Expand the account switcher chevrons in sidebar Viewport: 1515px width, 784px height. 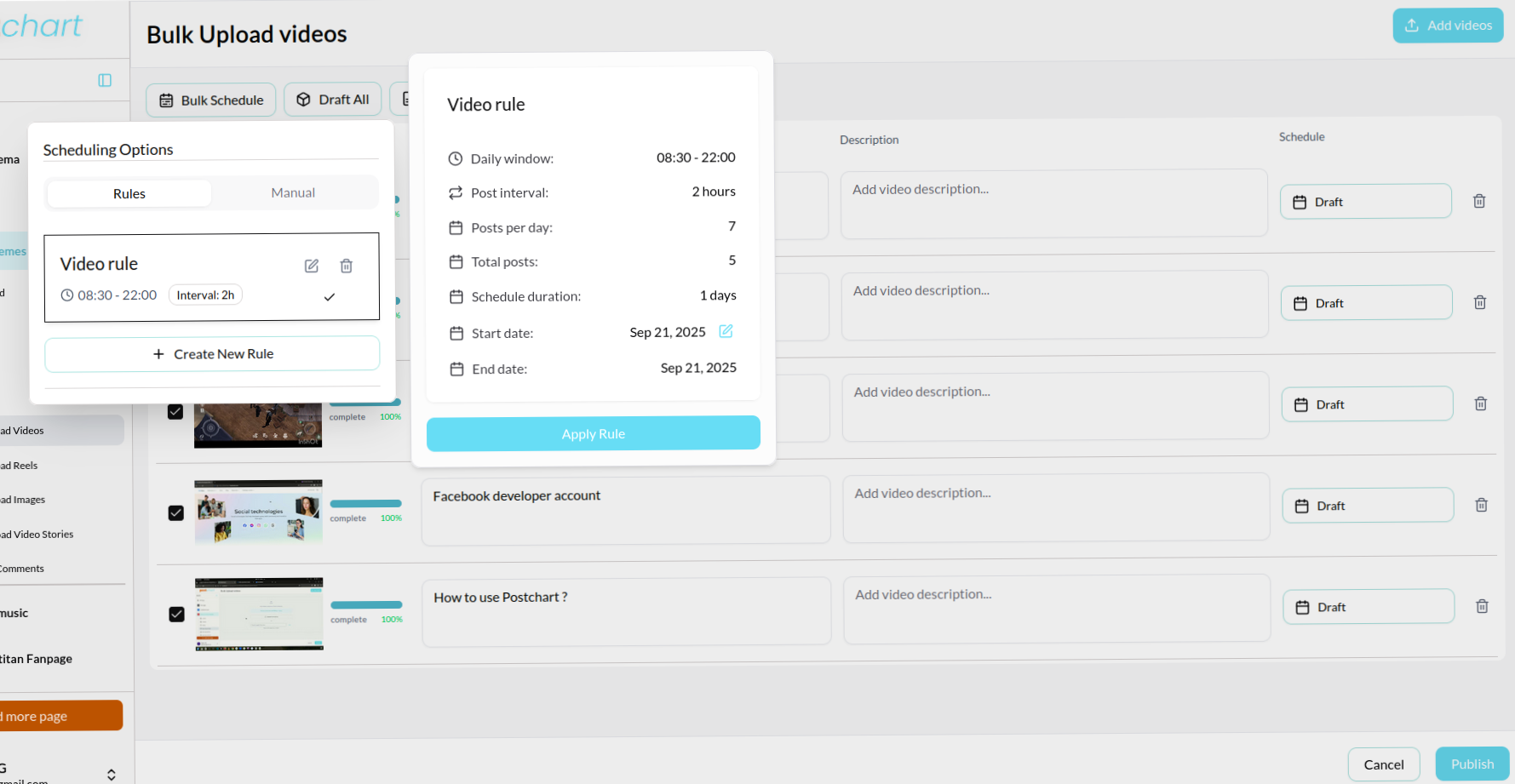[x=112, y=775]
